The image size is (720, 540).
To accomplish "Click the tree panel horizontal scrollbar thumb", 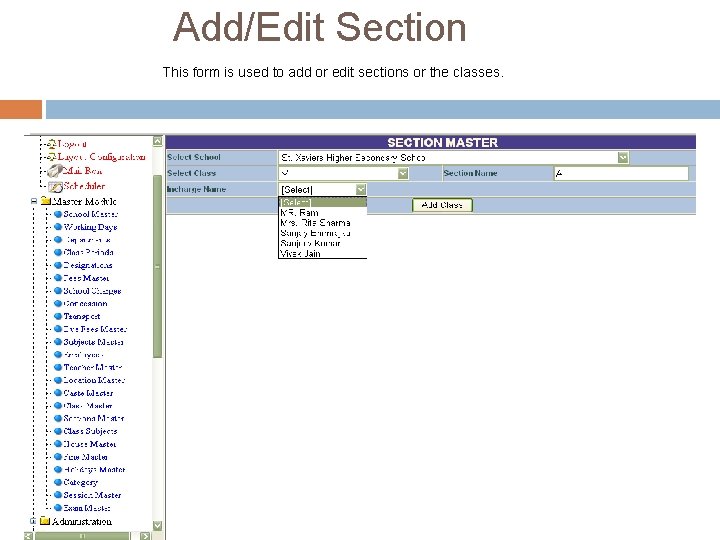I will (x=83, y=536).
